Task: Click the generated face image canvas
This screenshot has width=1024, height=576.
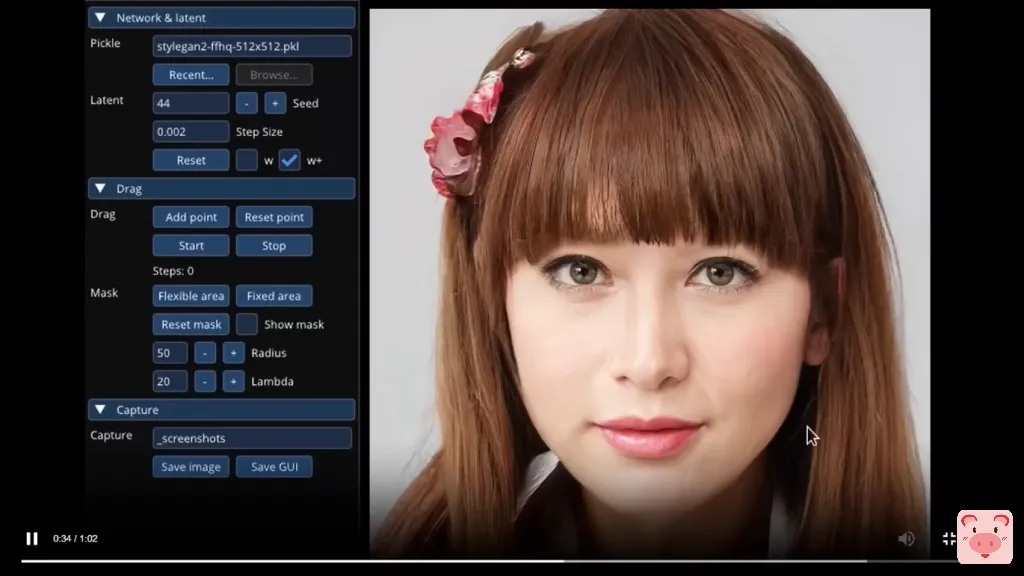Action: pyautogui.click(x=650, y=283)
